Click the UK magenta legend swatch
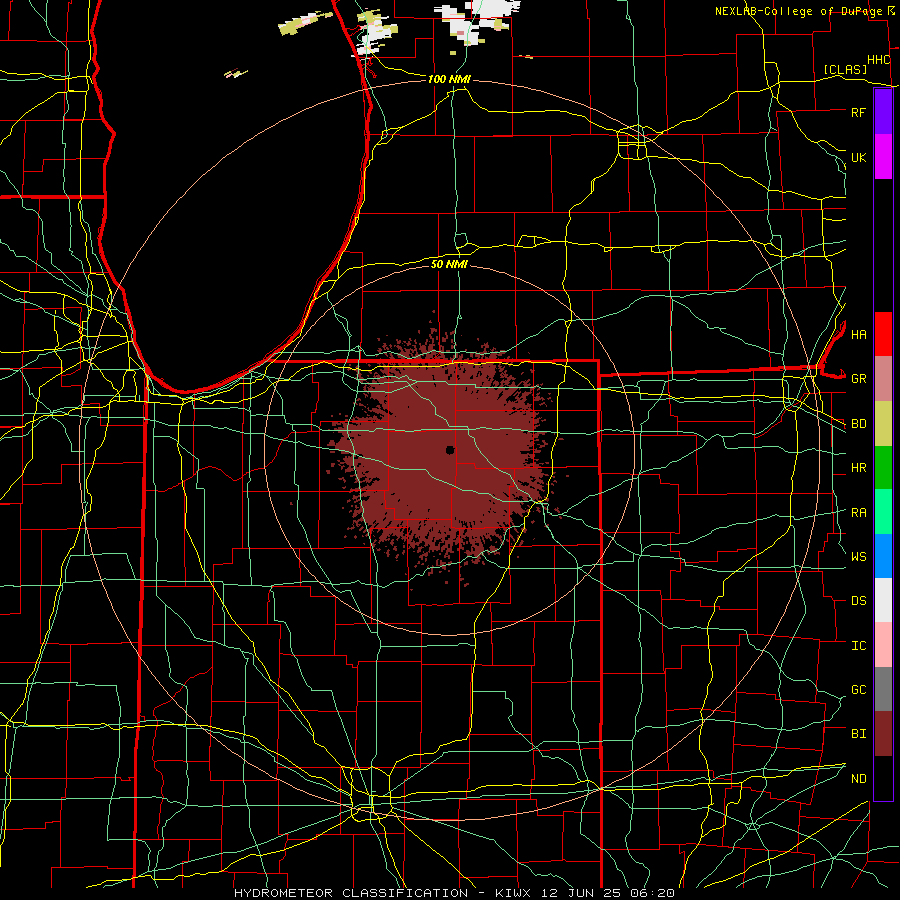Screen dimensions: 900x900 [883, 157]
